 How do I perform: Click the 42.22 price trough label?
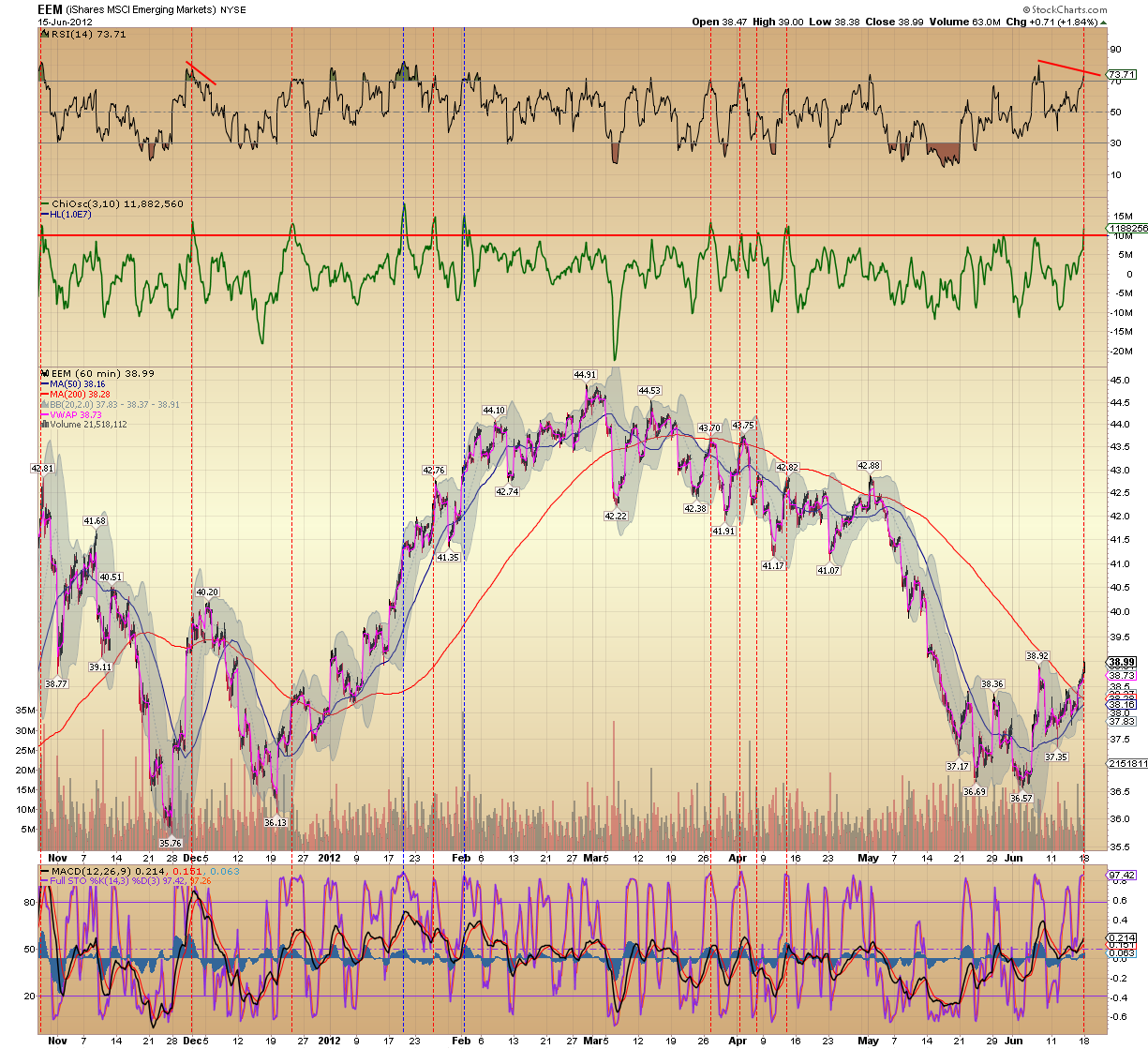click(x=616, y=516)
